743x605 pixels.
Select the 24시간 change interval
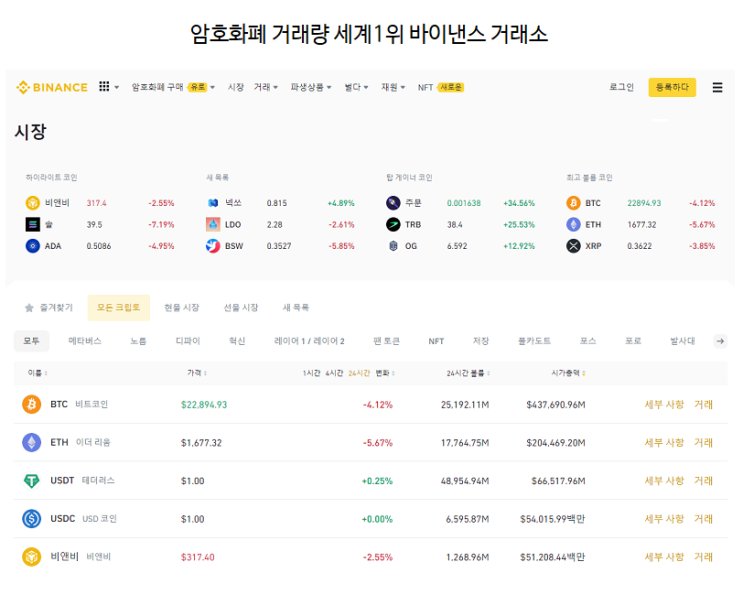[x=359, y=373]
